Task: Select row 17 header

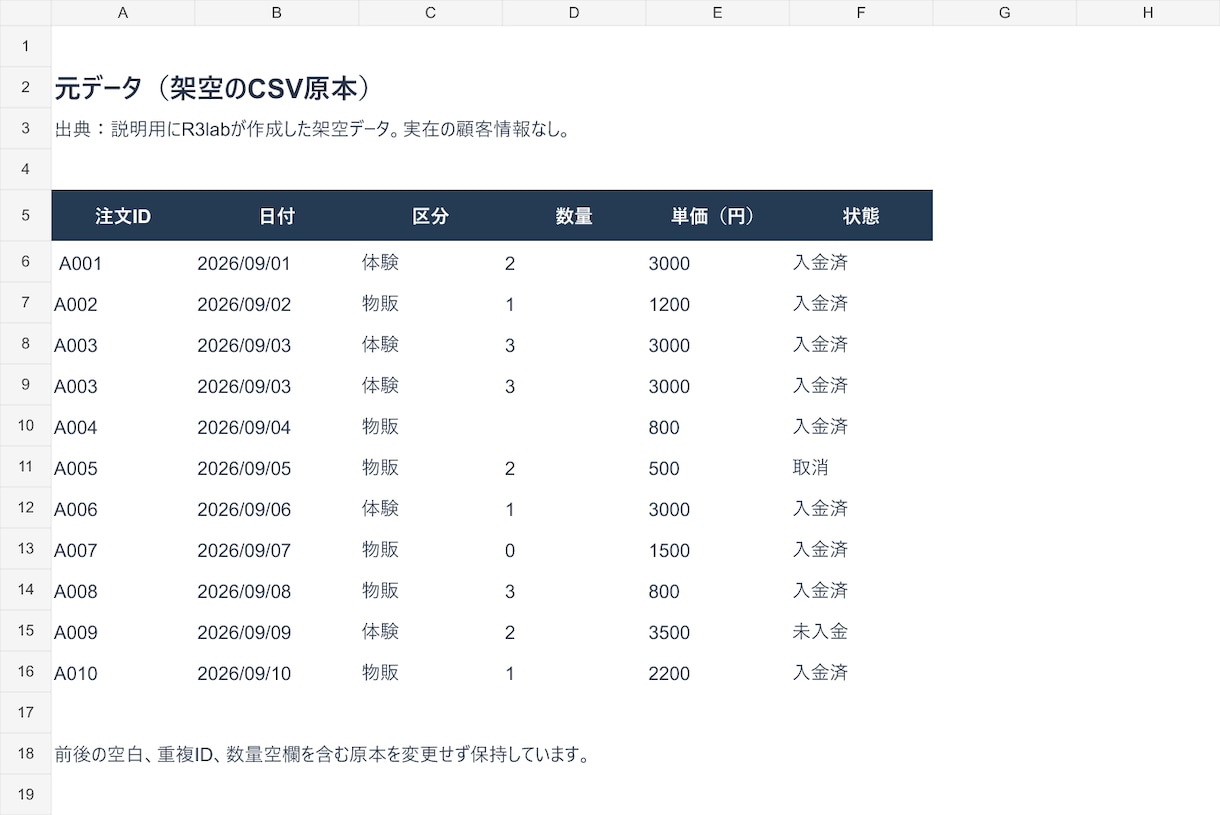Action: tap(26, 712)
